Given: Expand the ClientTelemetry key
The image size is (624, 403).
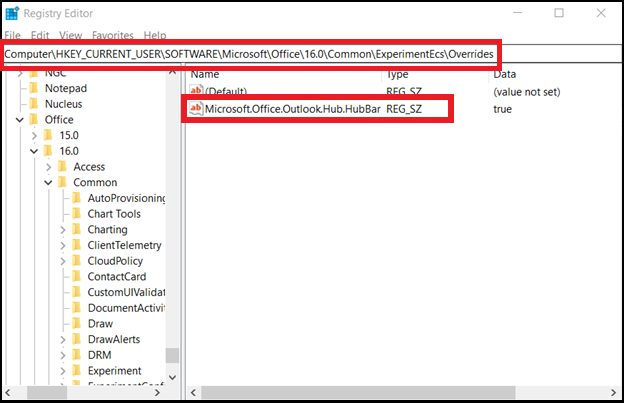Looking at the screenshot, I should click(62, 245).
